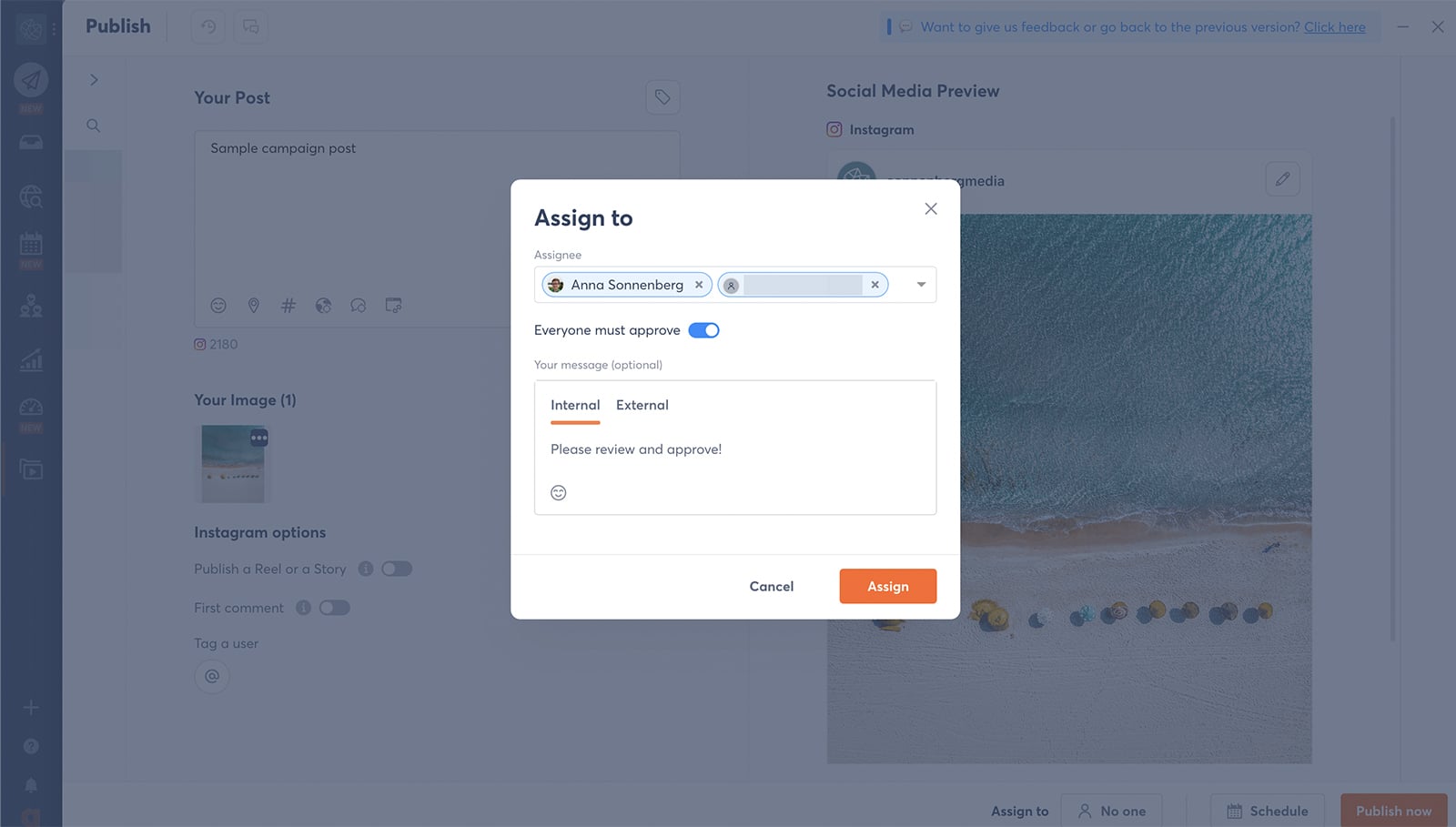Open the Audience people sidebar icon

(x=31, y=306)
